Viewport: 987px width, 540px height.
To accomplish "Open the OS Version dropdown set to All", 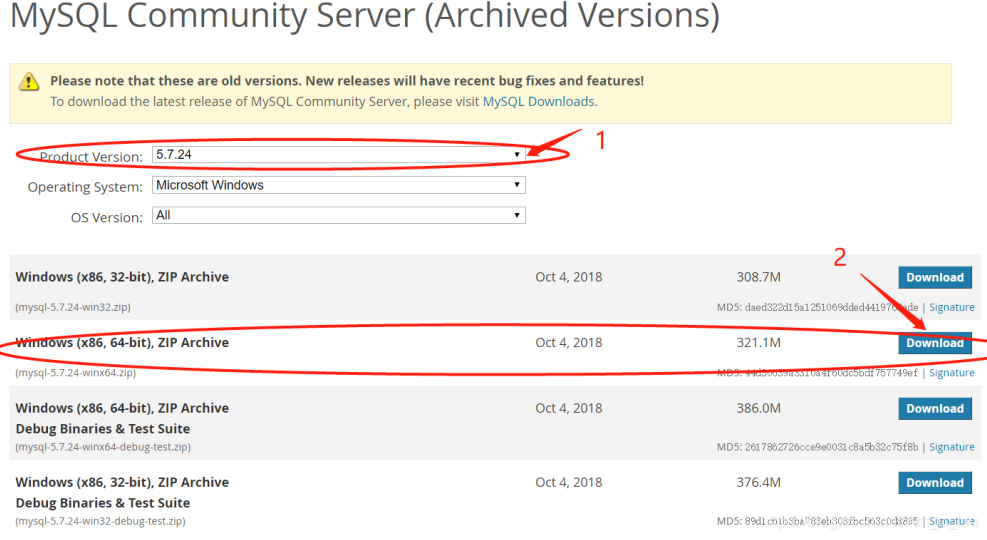I will point(339,215).
